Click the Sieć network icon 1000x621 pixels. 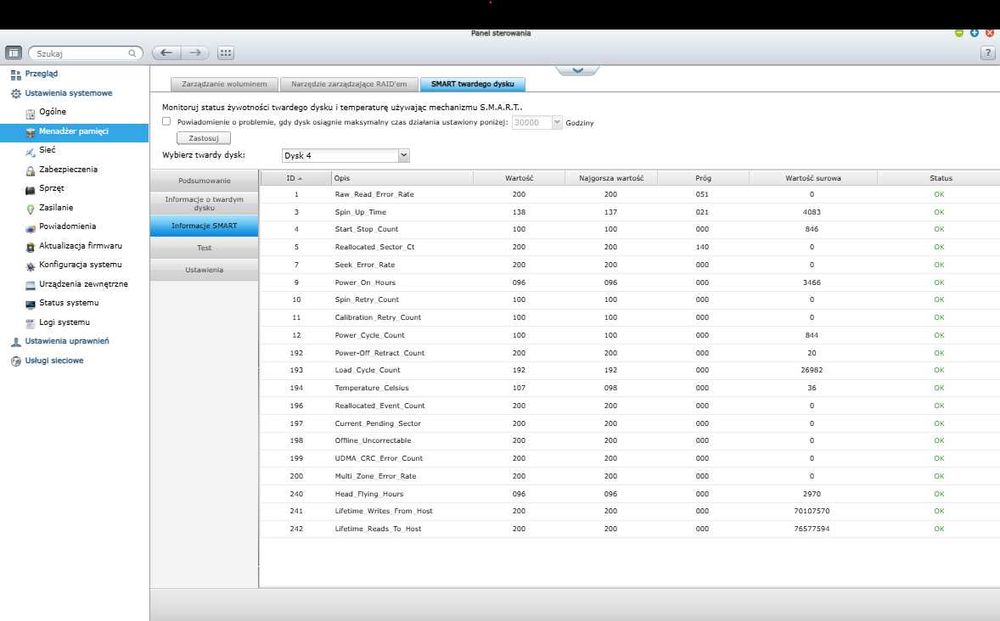pos(30,151)
